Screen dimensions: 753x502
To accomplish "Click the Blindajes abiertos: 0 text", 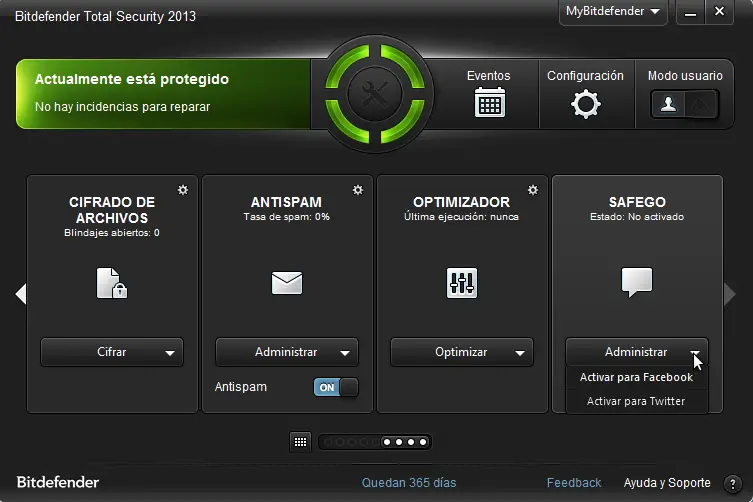I will click(x=112, y=233).
